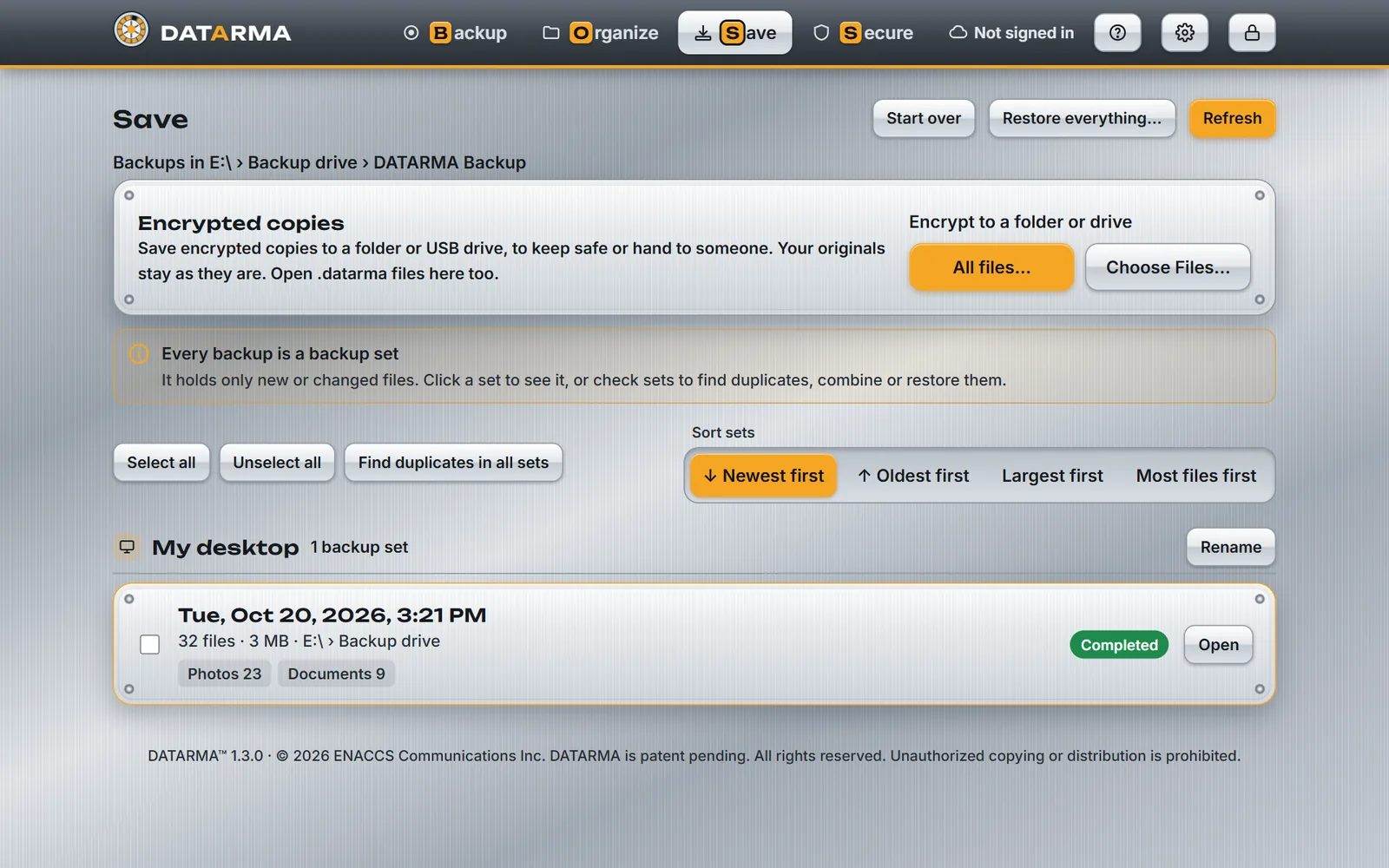
Task: Find duplicates in all sets
Action: click(x=453, y=463)
